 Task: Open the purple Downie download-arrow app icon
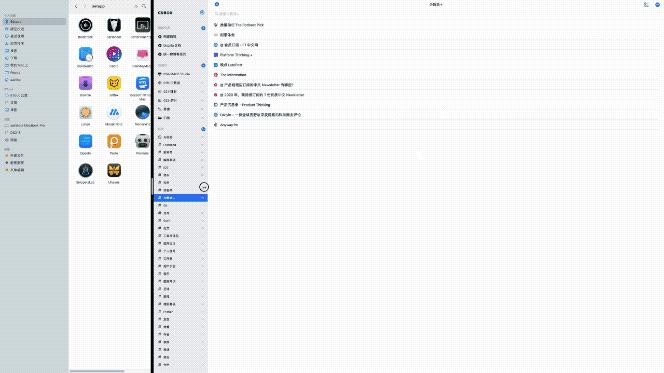point(85,83)
